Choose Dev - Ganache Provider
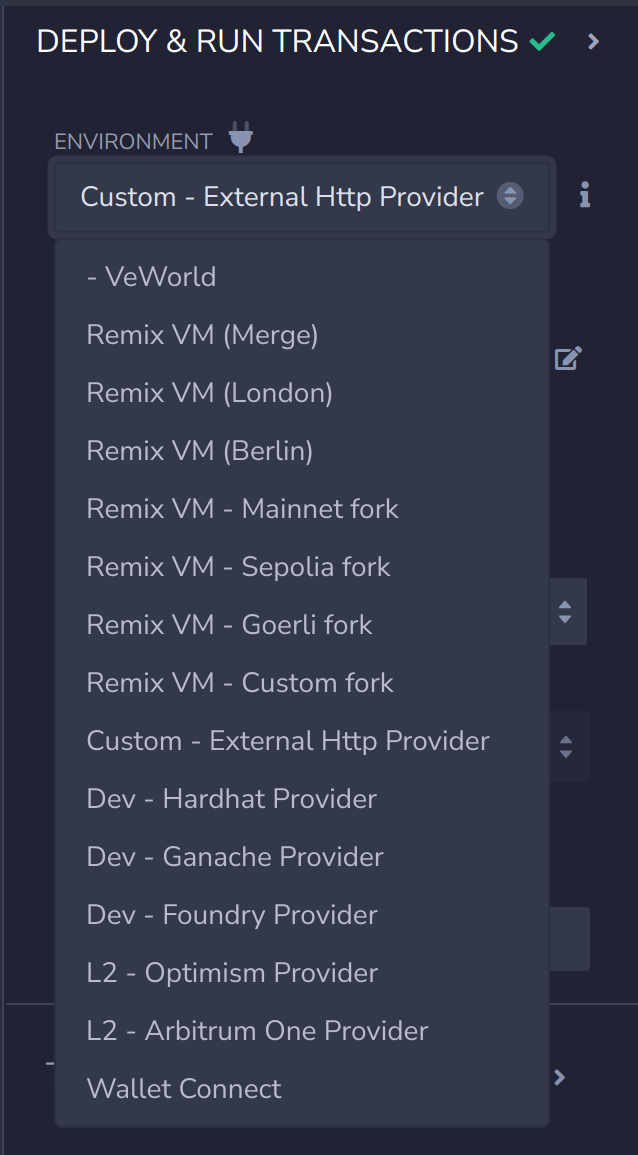This screenshot has width=638, height=1155. [x=235, y=857]
